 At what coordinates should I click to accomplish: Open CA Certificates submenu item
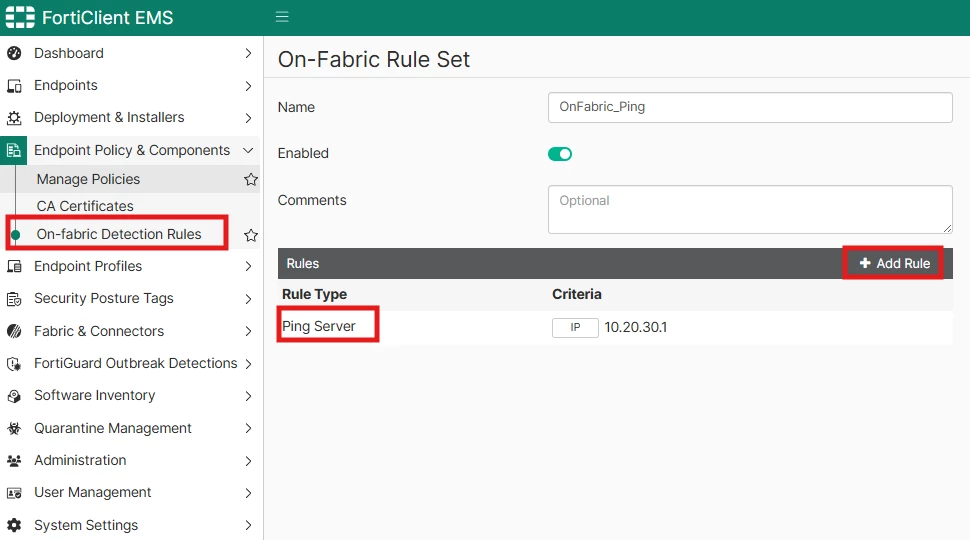[85, 206]
